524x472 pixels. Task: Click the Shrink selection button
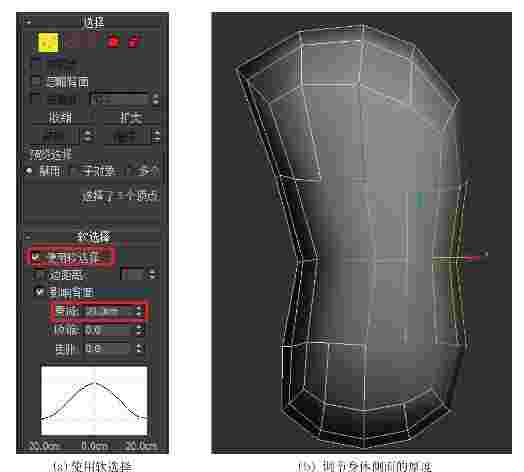coord(60,118)
